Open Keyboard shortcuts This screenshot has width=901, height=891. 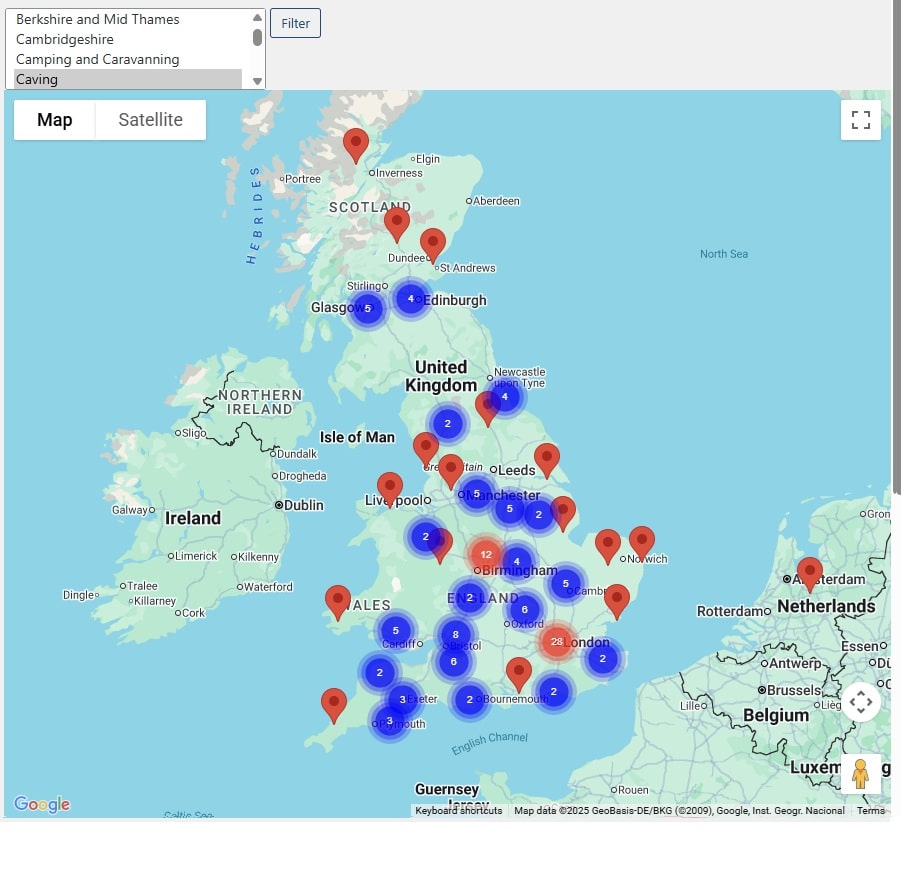(x=458, y=810)
